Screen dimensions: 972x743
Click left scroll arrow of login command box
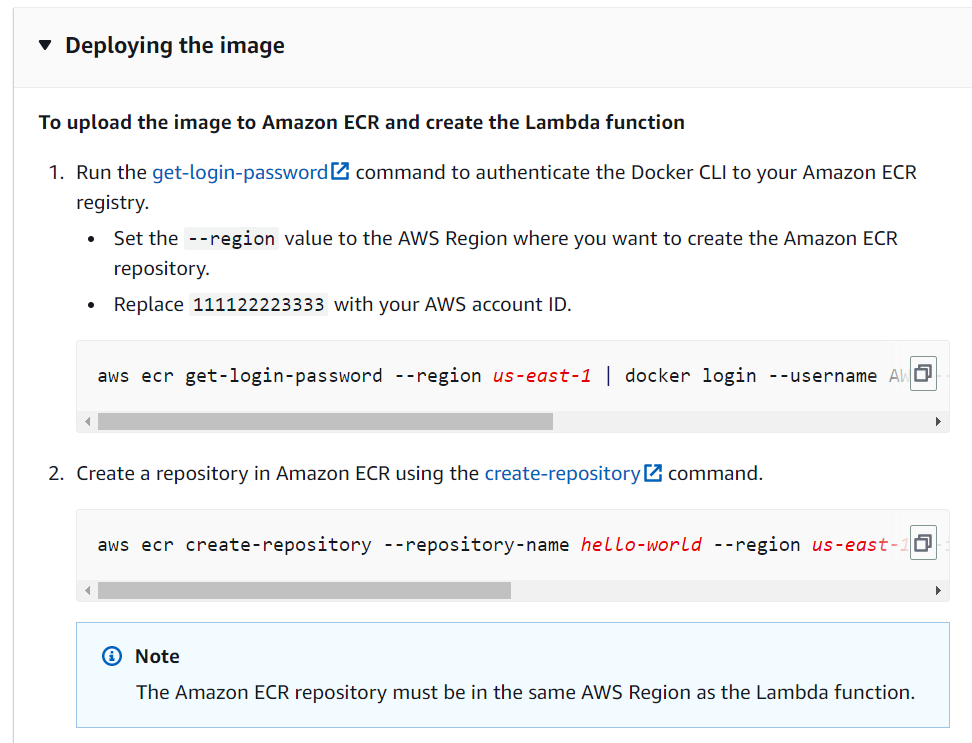[87, 421]
